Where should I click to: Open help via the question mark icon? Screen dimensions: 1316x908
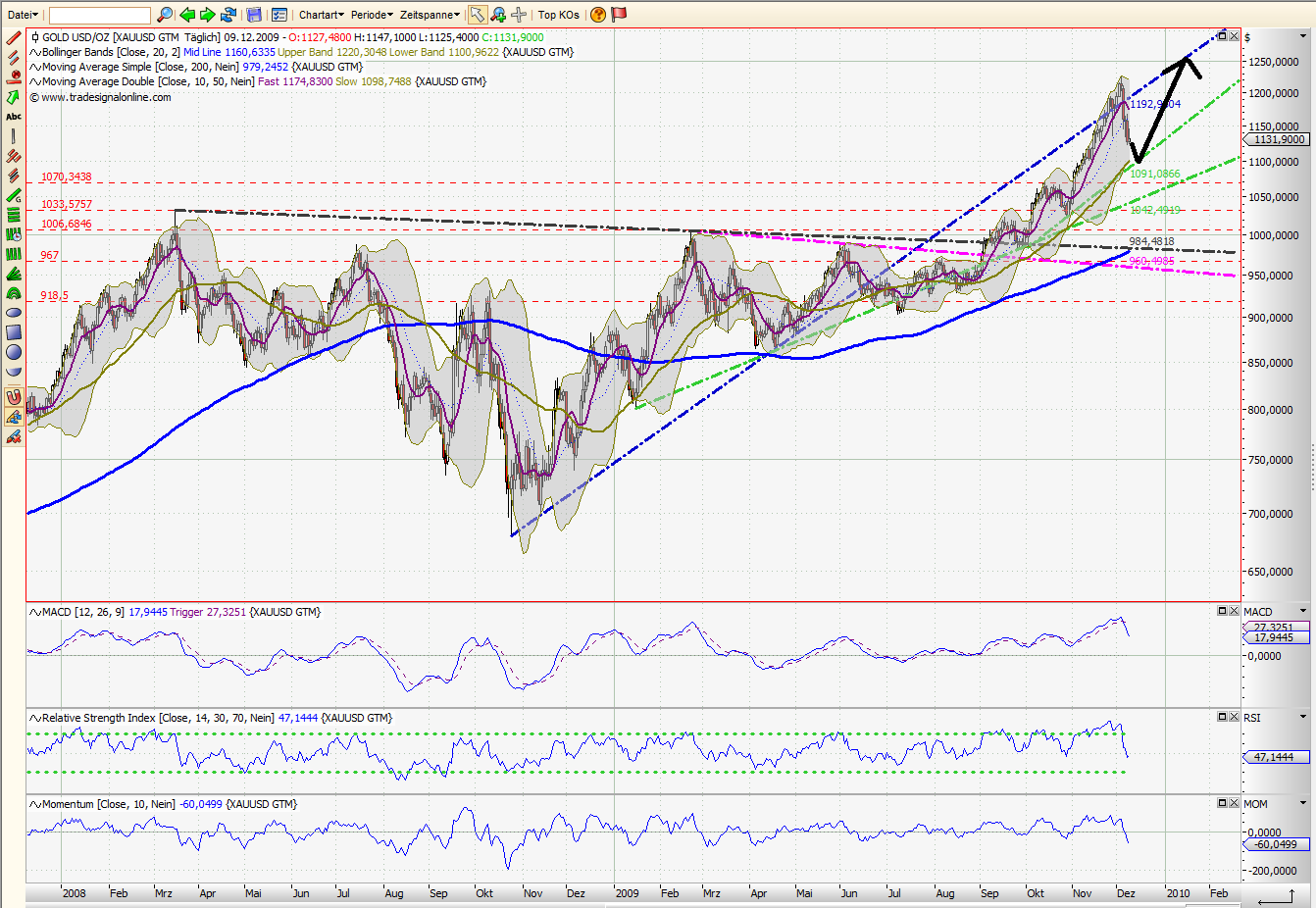[x=596, y=15]
